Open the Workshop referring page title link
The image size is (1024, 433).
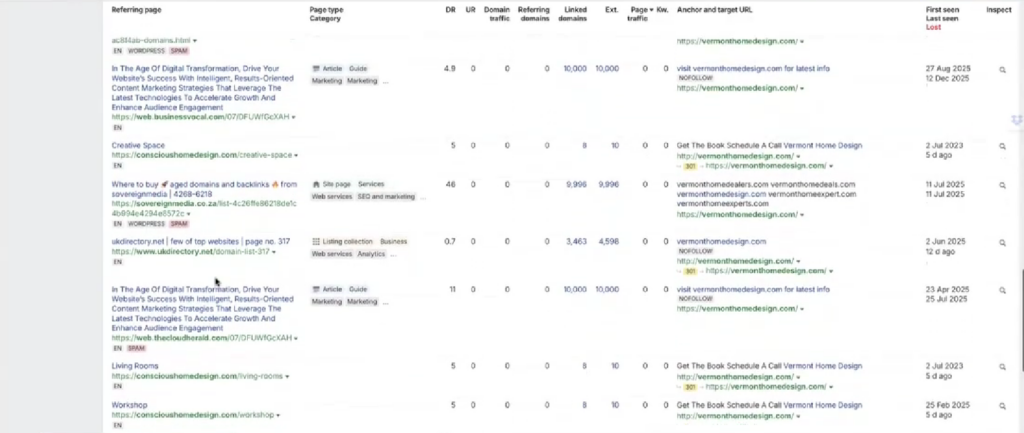(x=130, y=405)
